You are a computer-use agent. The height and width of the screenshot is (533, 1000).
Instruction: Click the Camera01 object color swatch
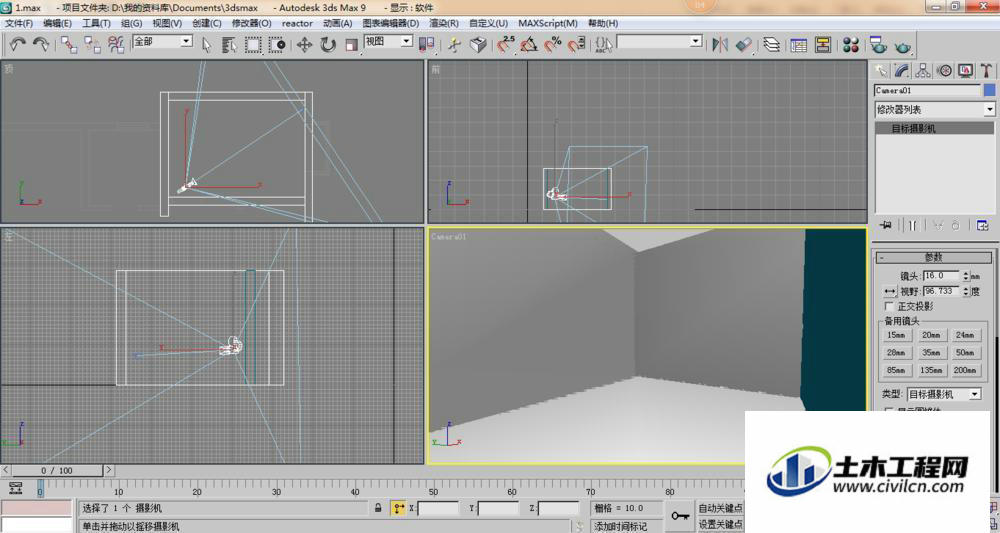click(989, 91)
